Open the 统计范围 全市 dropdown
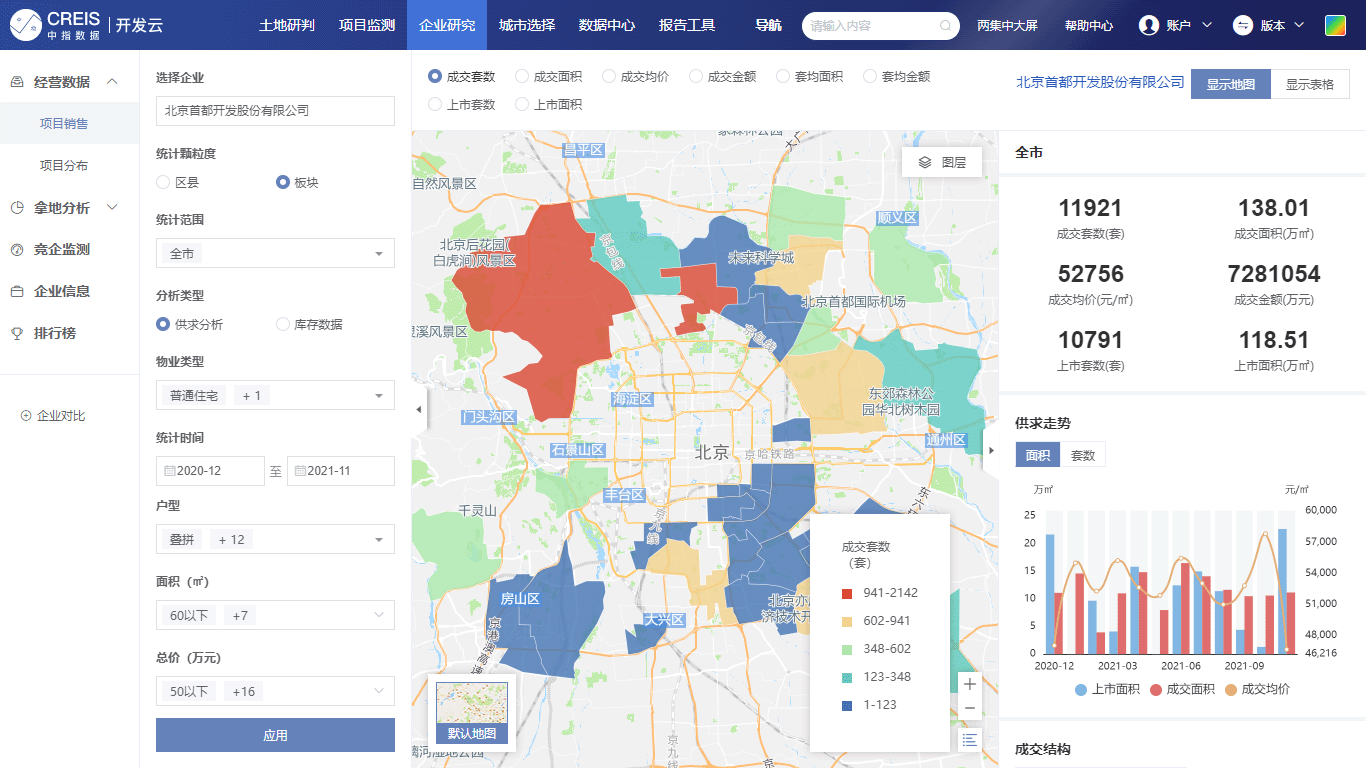 pos(275,254)
